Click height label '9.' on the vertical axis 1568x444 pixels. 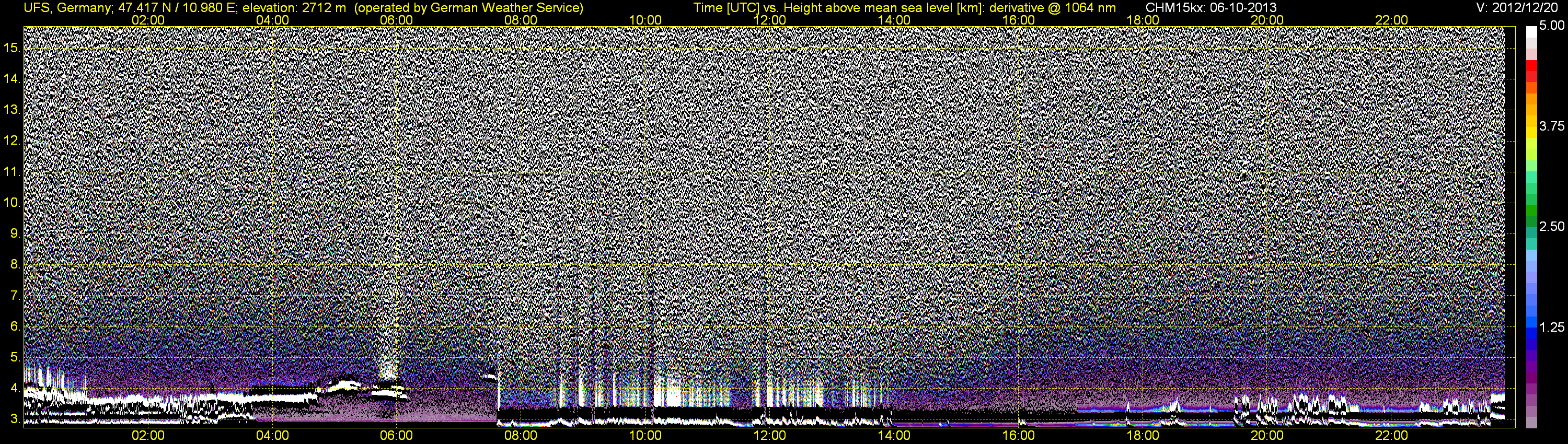(x=15, y=233)
